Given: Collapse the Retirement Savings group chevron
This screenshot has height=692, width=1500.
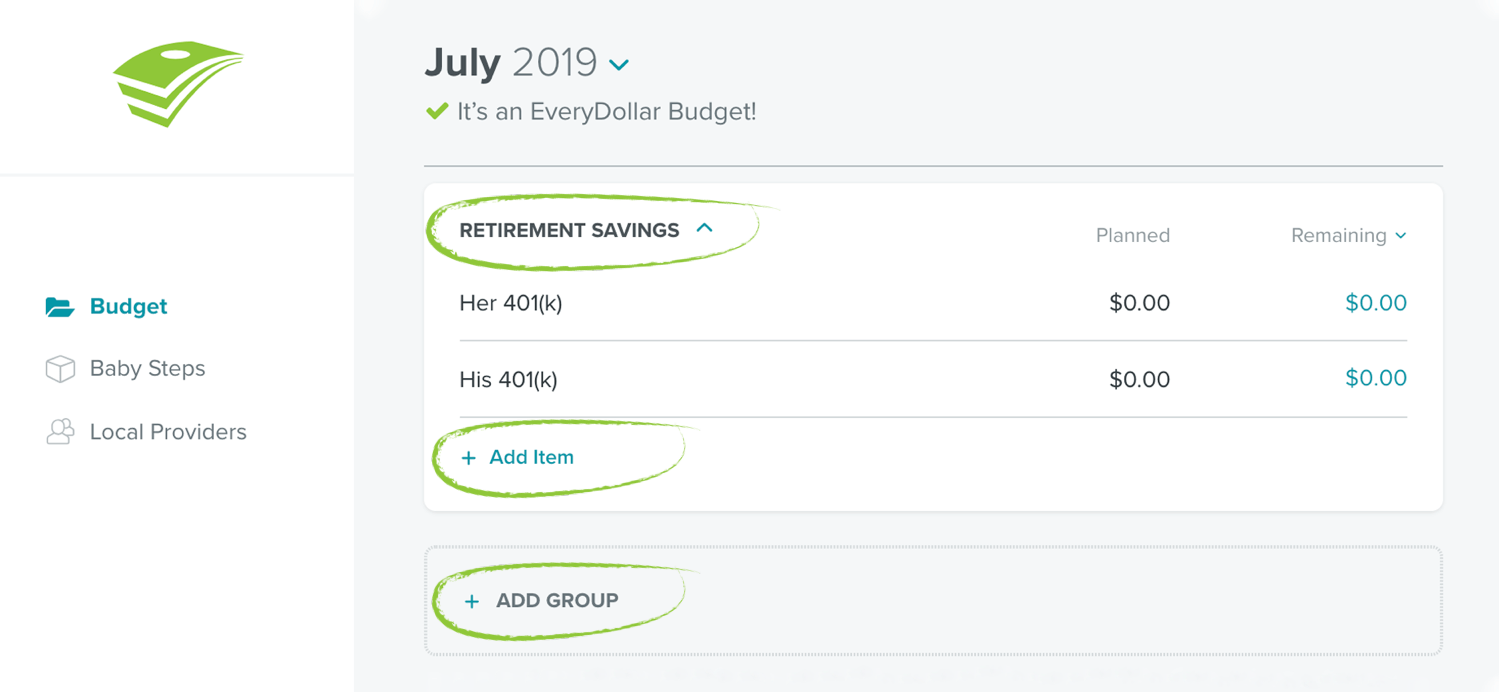Looking at the screenshot, I should 704,228.
